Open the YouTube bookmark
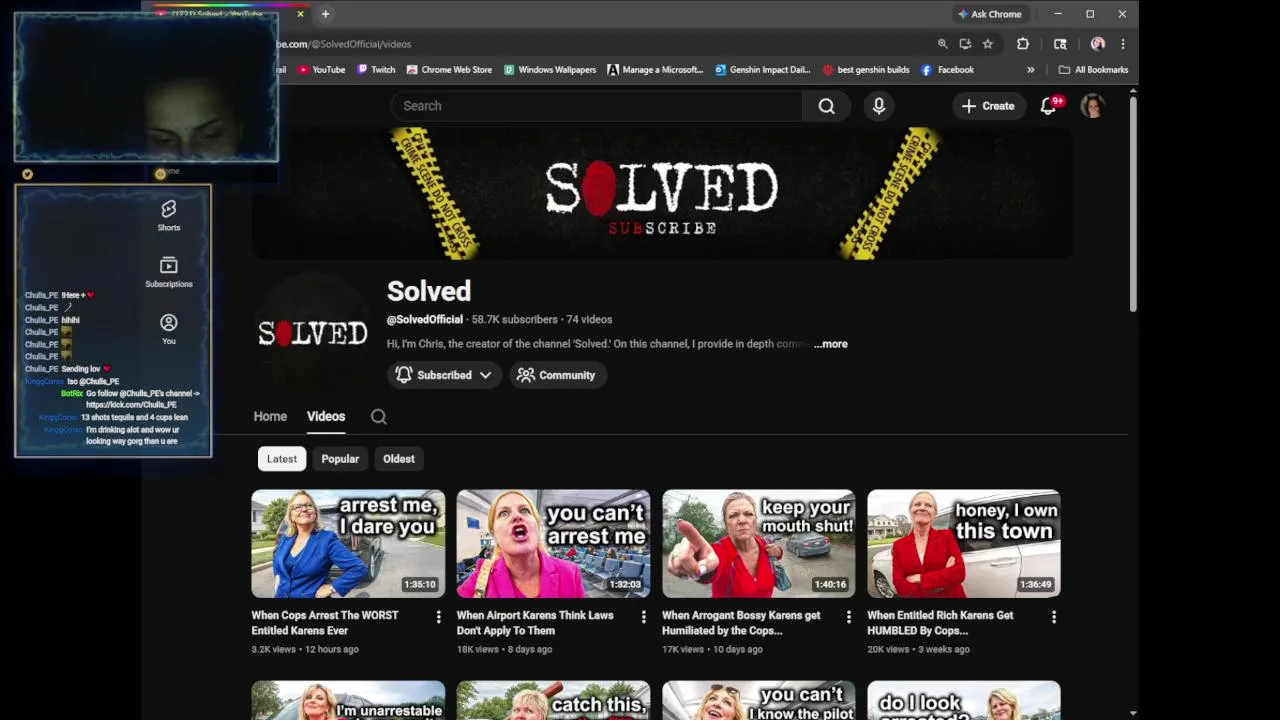This screenshot has width=1280, height=720. point(321,70)
